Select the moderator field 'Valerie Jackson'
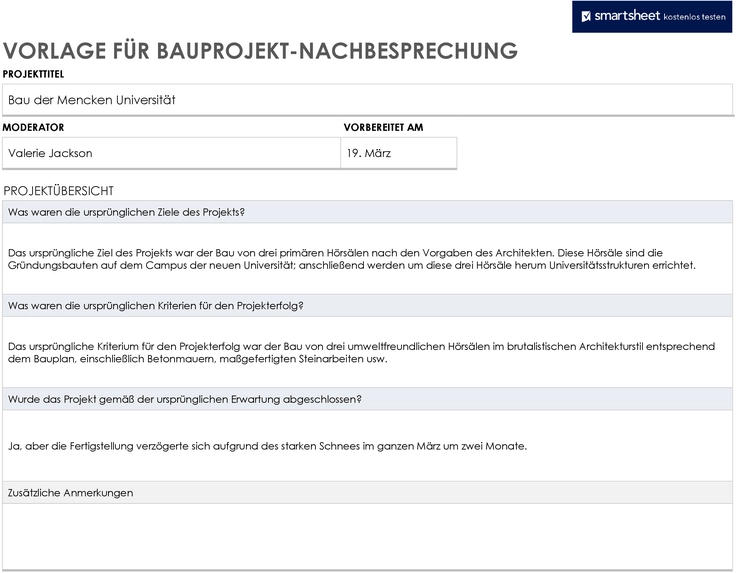This screenshot has height=573, width=738. 171,153
